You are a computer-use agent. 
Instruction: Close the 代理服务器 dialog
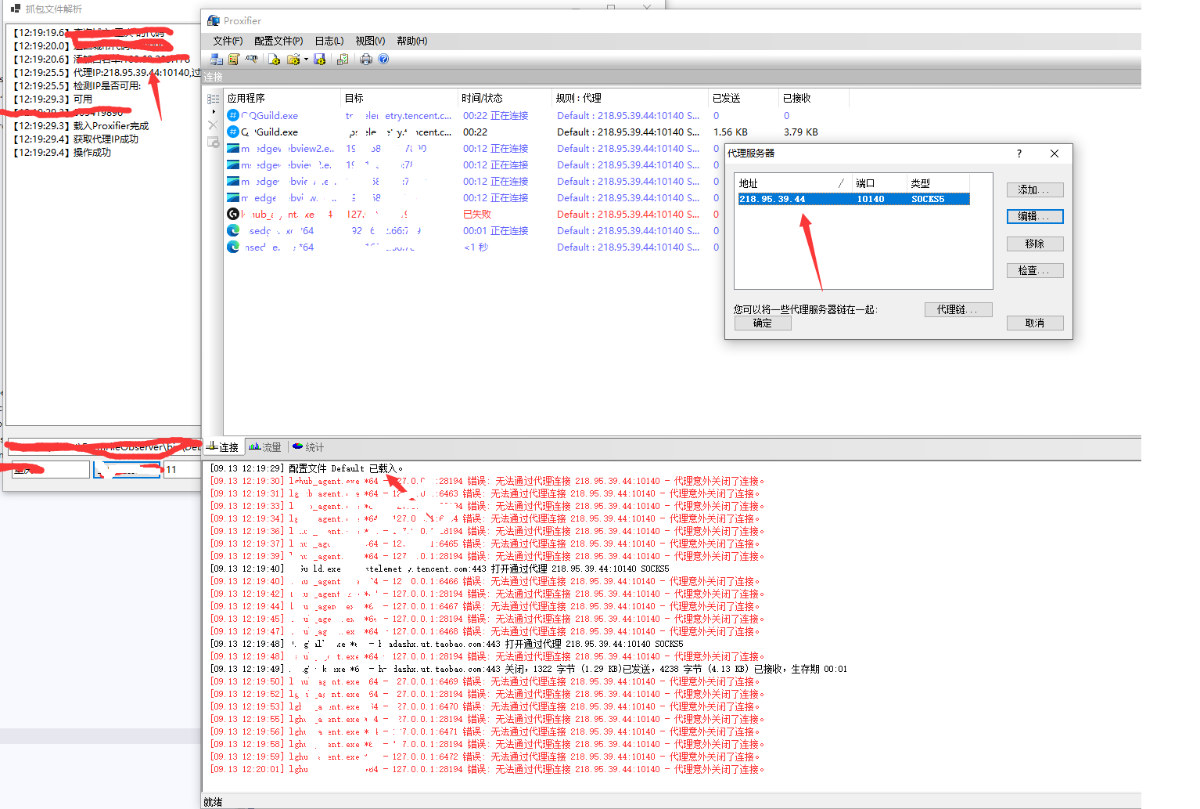pos(1054,154)
